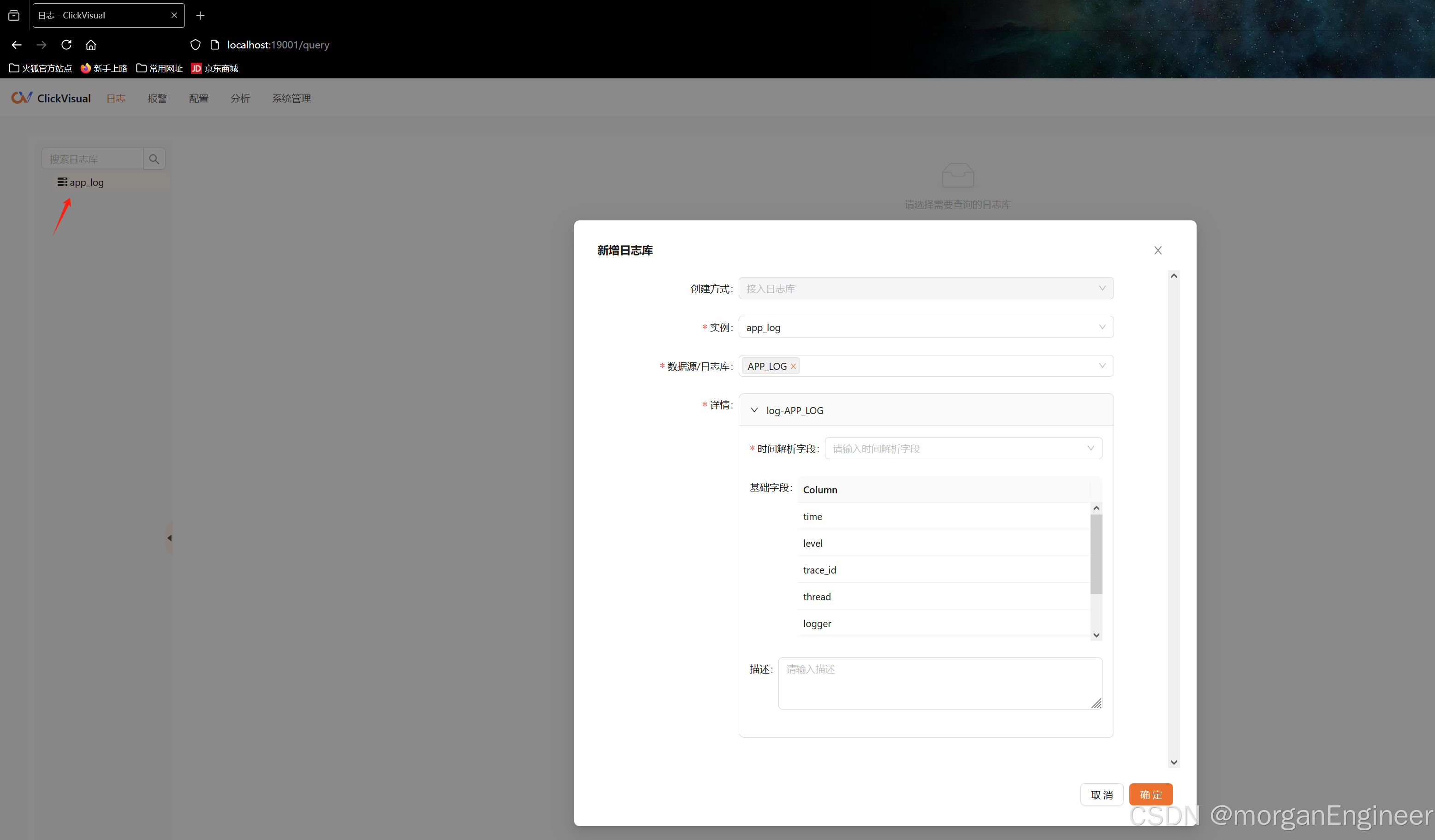Open the 时间解析字段 select box
The width and height of the screenshot is (1435, 840).
click(x=963, y=449)
